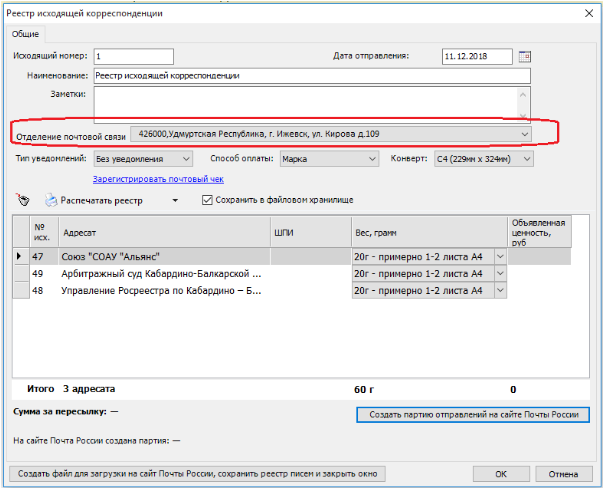Select the Арбитражный суд Кабардино-Балкарской row
Image resolution: width=605 pixels, height=490 pixels.
coord(160,273)
